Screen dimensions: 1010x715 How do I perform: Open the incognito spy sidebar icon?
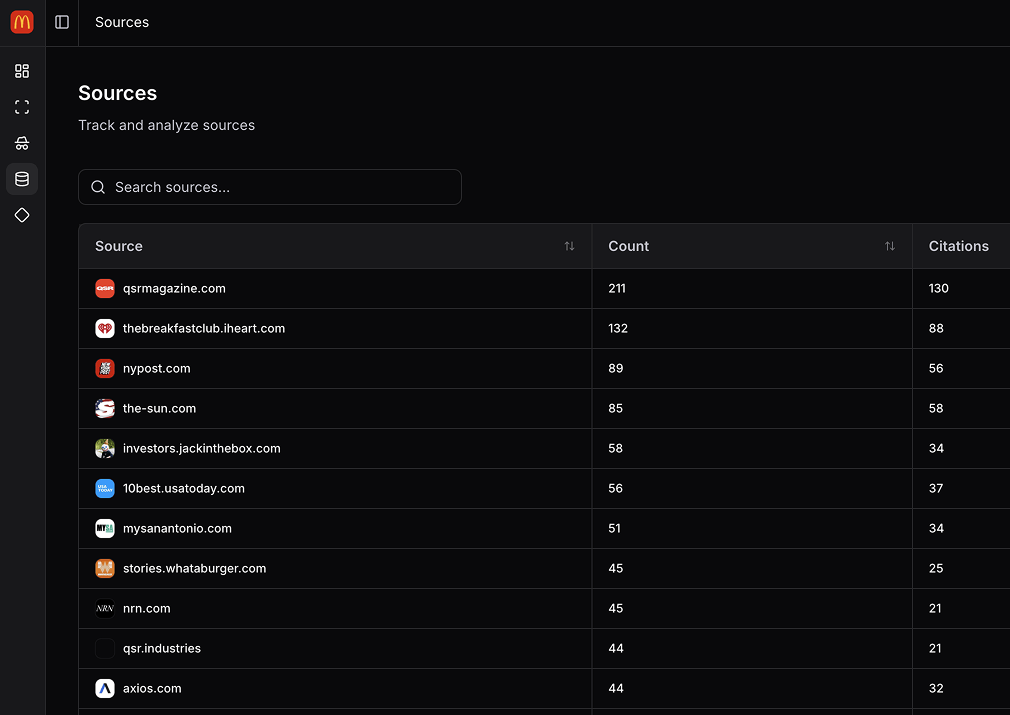click(21, 143)
